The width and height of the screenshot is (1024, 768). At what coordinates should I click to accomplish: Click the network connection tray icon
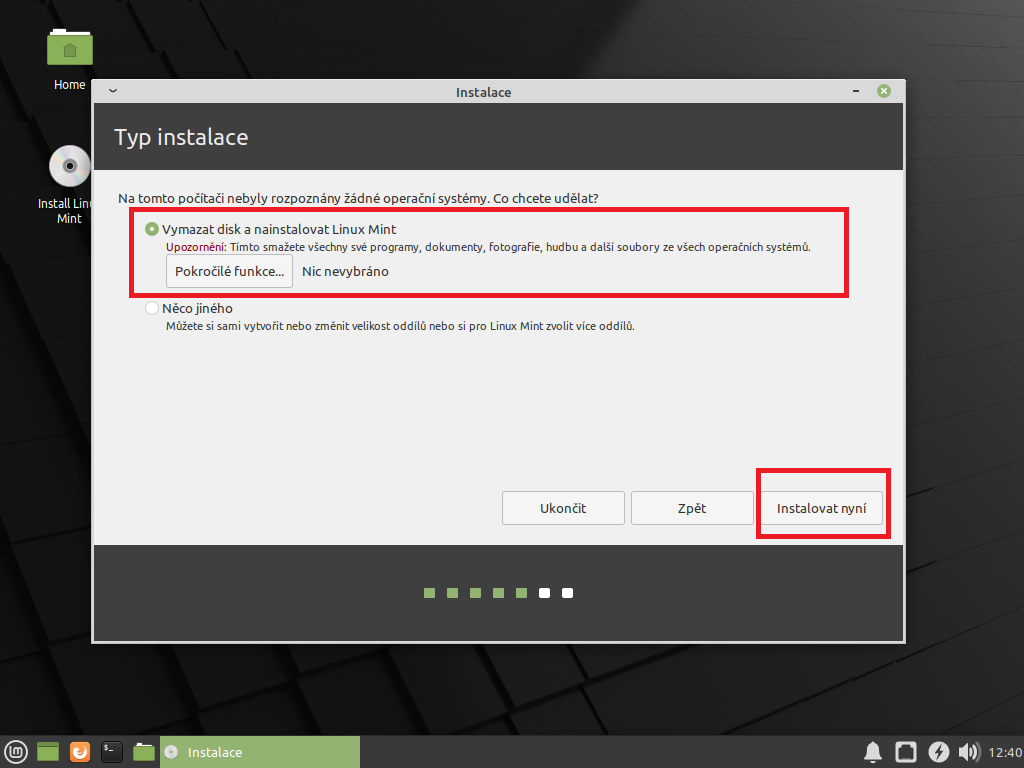pos(905,752)
